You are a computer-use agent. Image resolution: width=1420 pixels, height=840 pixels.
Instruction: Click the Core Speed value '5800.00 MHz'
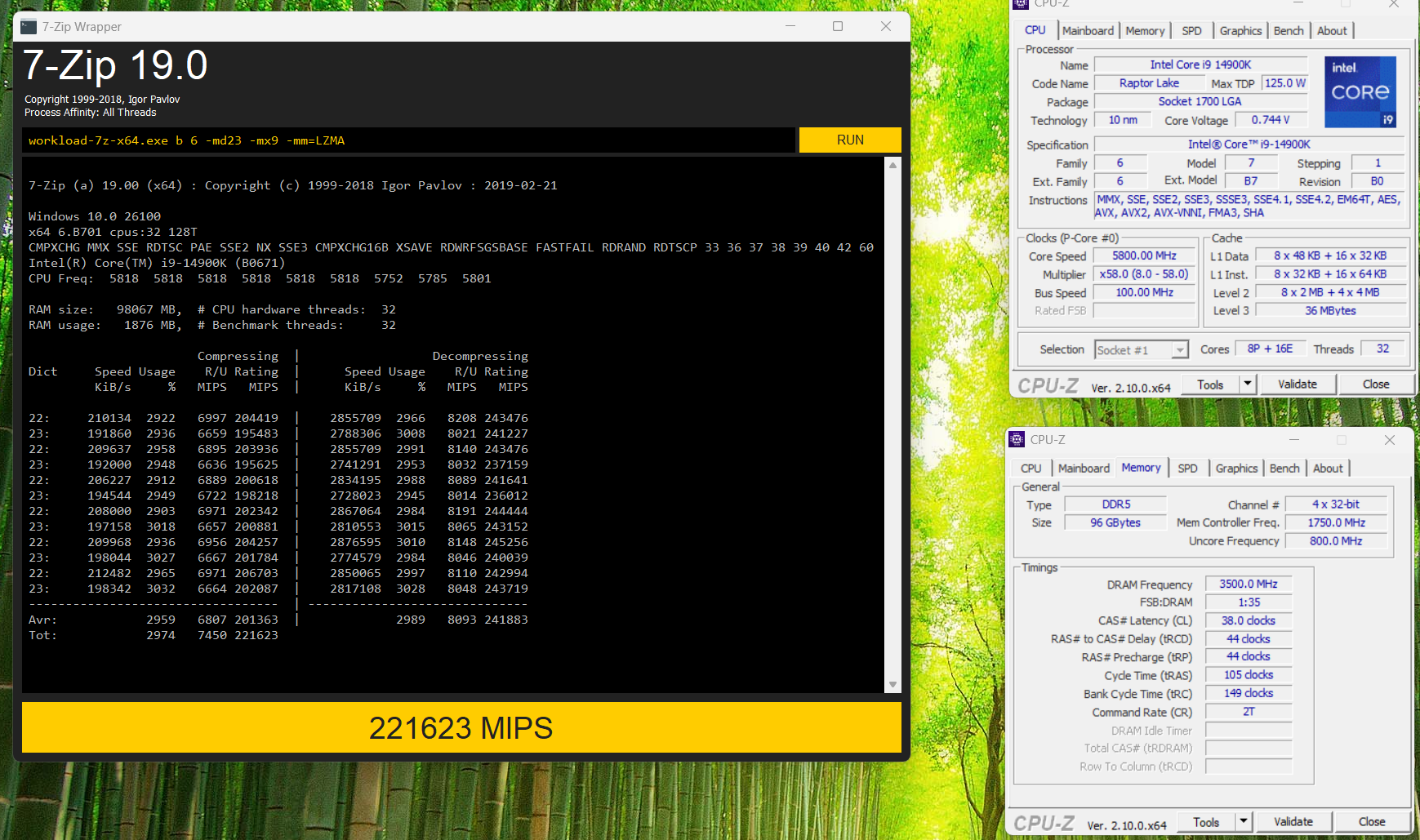pos(1144,256)
